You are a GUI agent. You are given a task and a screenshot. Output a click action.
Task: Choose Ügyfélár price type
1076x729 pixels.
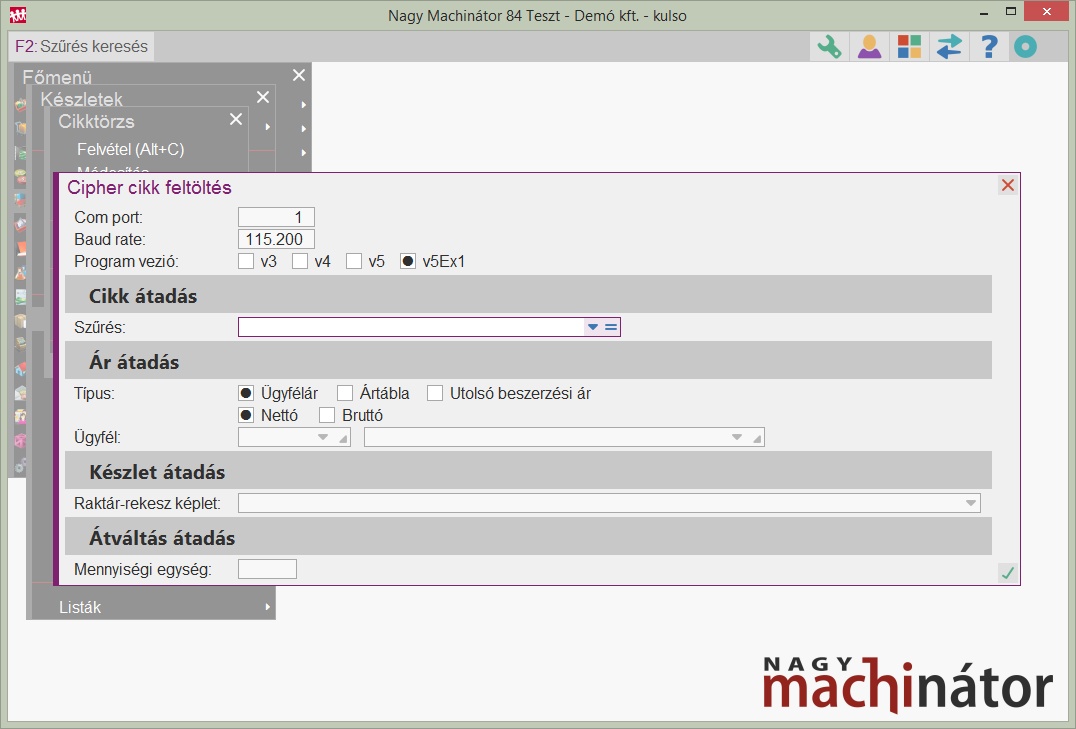246,393
